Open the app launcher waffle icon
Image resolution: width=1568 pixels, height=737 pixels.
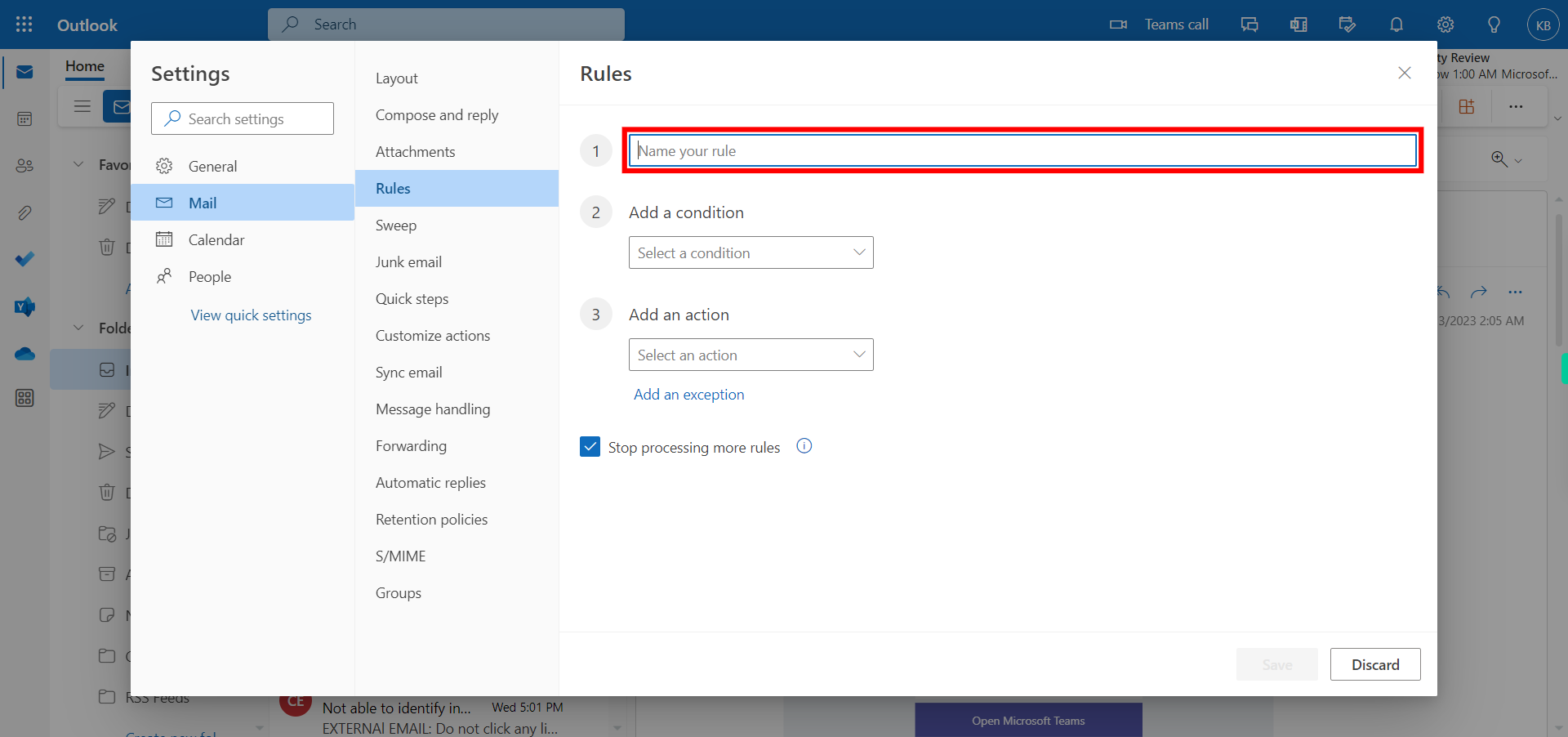coord(24,25)
